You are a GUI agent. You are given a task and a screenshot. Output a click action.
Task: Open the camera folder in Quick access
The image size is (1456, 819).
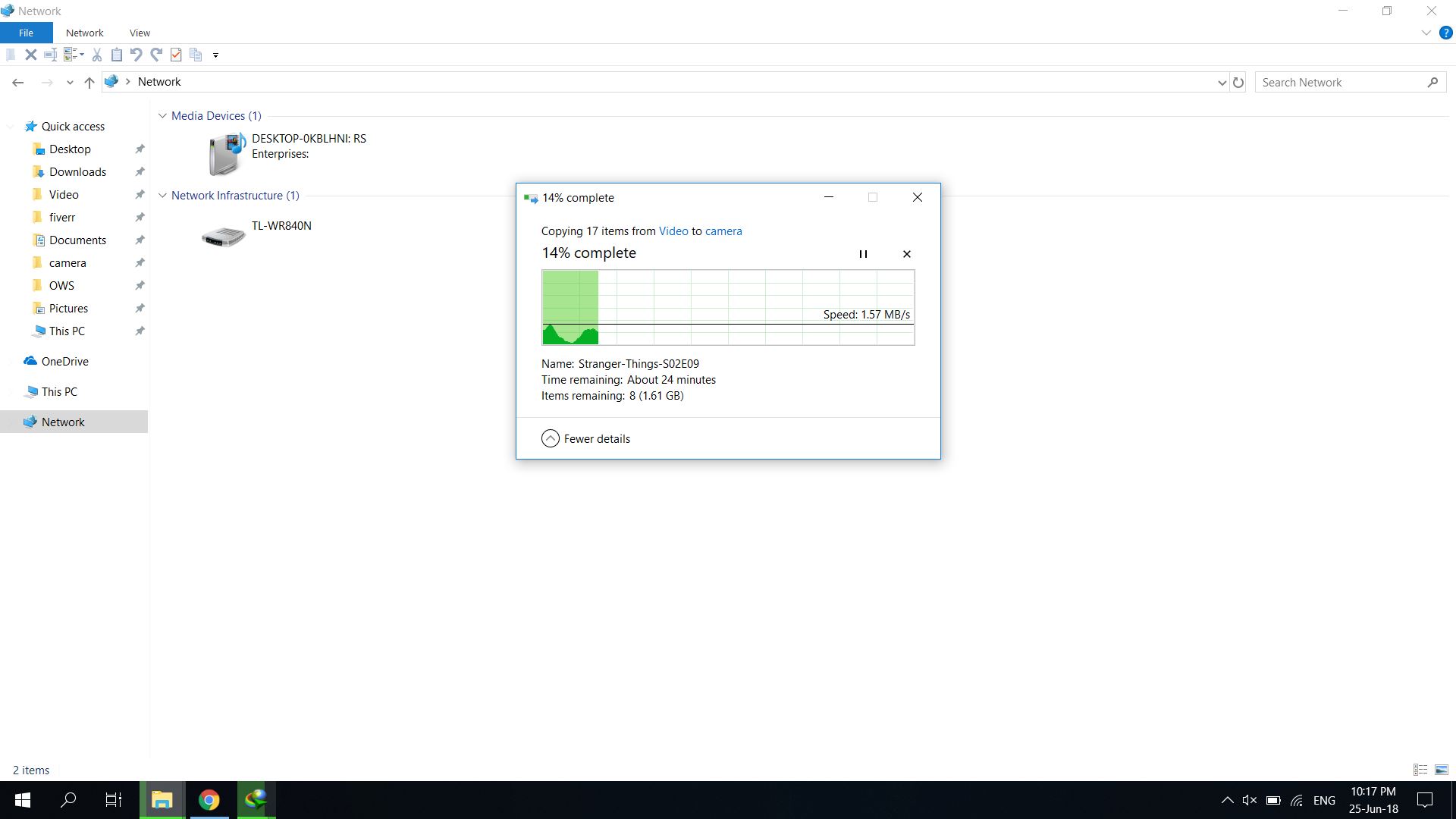coord(67,263)
